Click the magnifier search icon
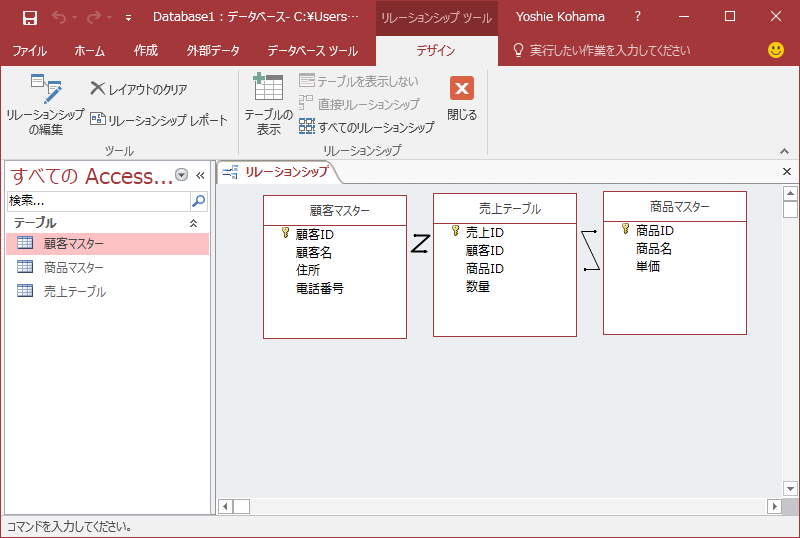Screen dimensions: 800x538 click(198, 201)
